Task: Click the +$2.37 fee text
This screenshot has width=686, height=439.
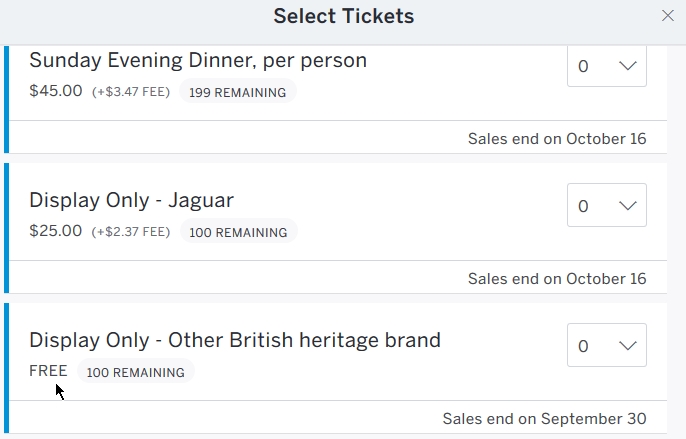Action: click(131, 232)
